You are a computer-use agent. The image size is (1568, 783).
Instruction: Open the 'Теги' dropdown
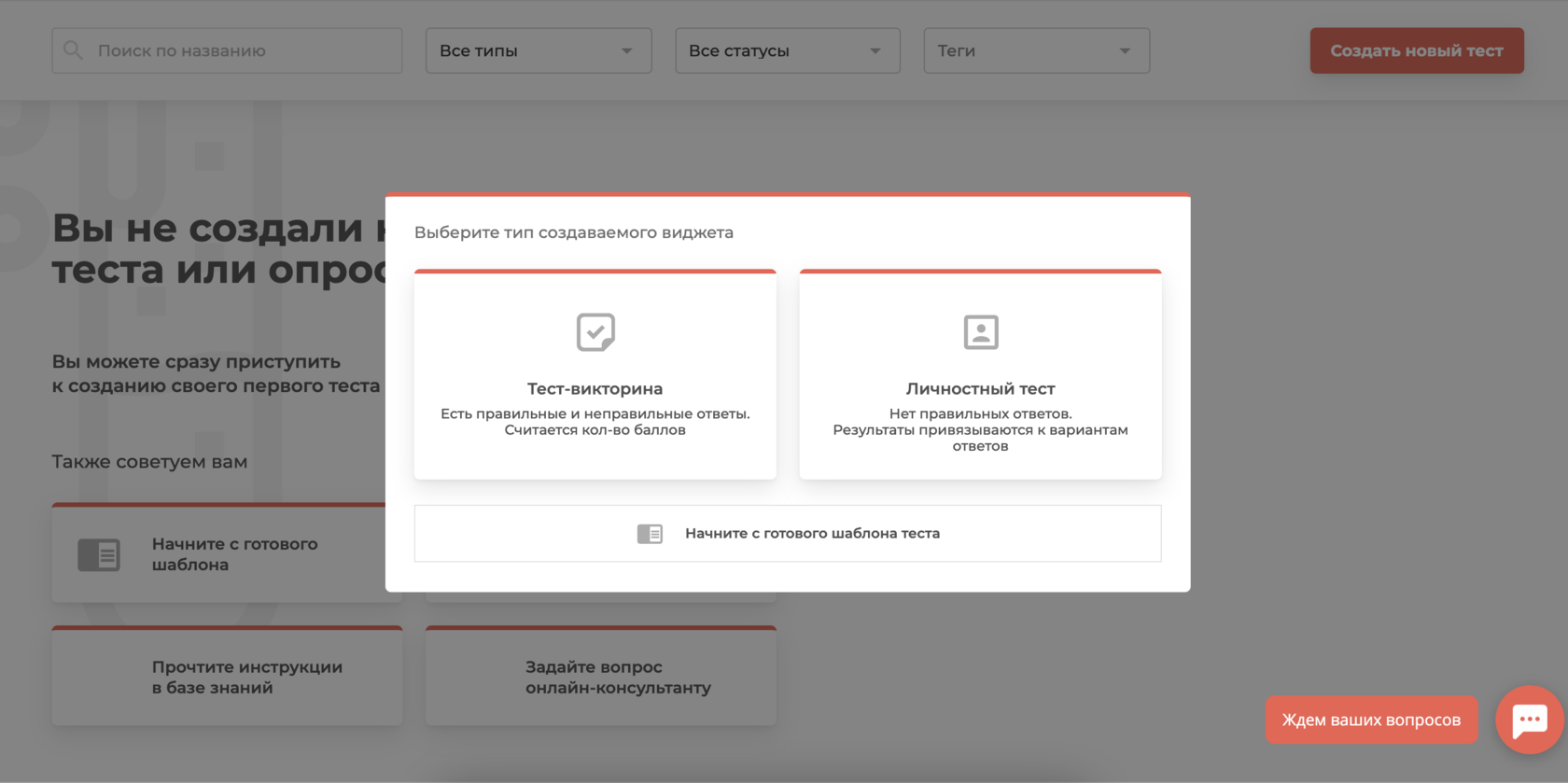[x=1037, y=50]
